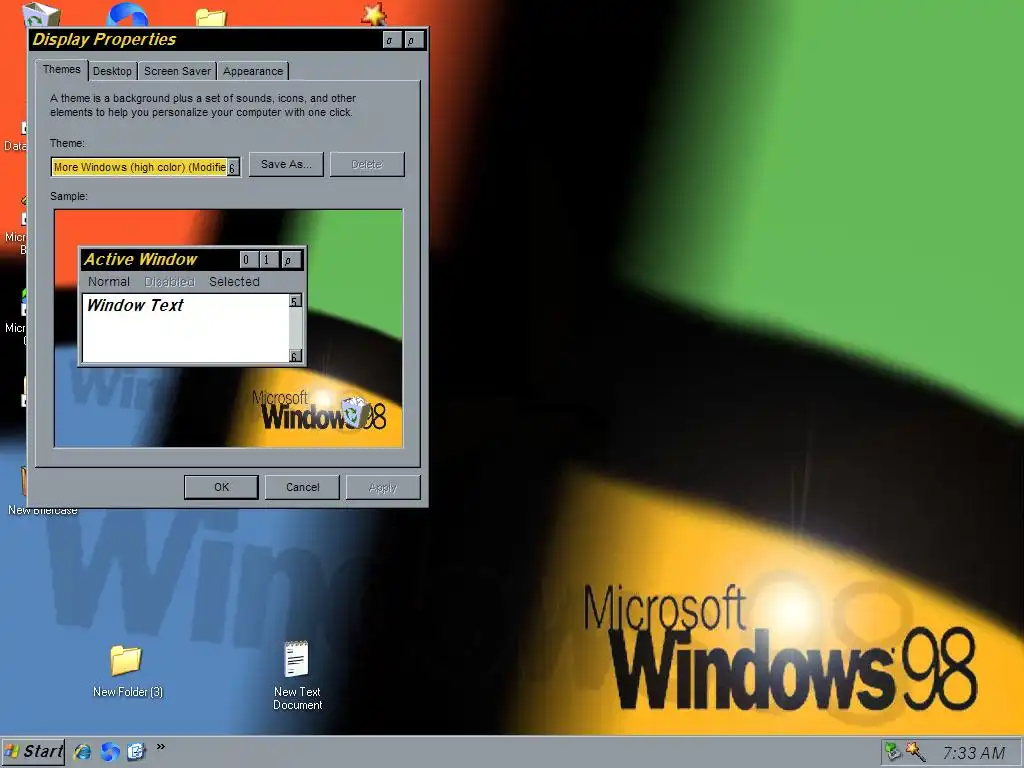The width and height of the screenshot is (1024, 768).
Task: Select the blue swirl desktop icon above the dialog
Action: point(128,14)
